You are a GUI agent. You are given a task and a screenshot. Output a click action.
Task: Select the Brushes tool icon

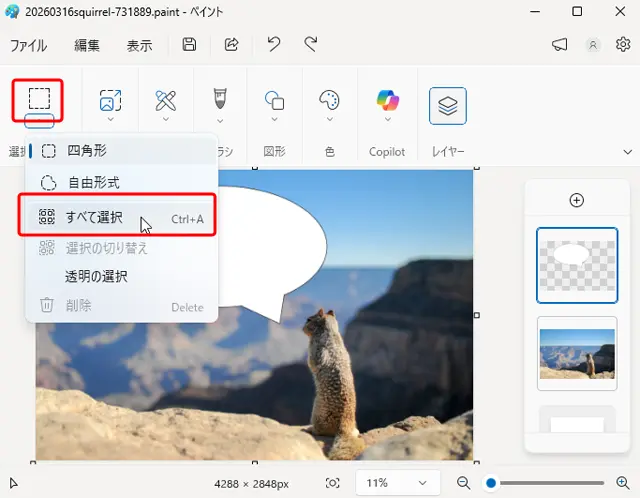coord(220,100)
